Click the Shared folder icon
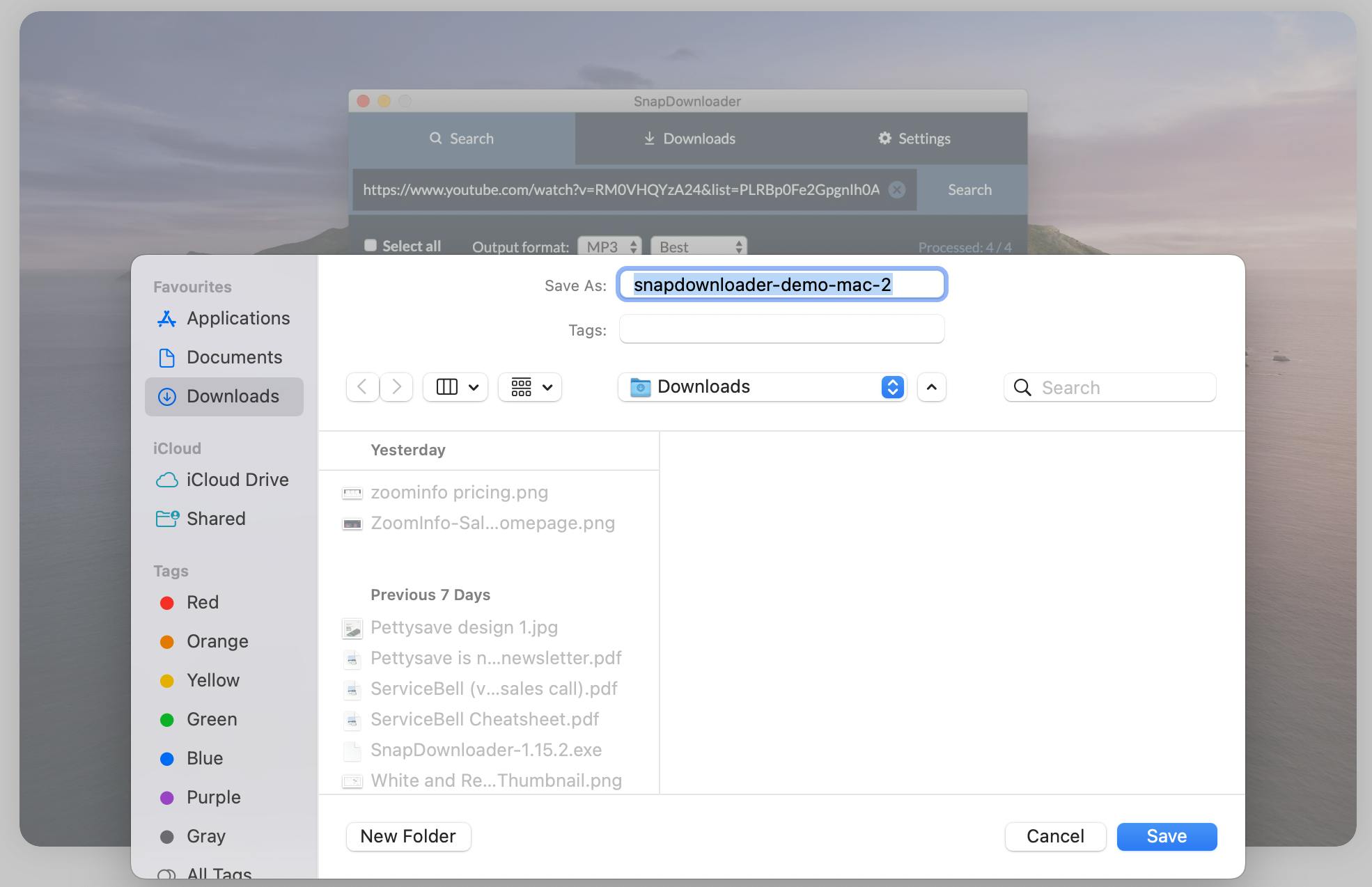 [x=166, y=519]
